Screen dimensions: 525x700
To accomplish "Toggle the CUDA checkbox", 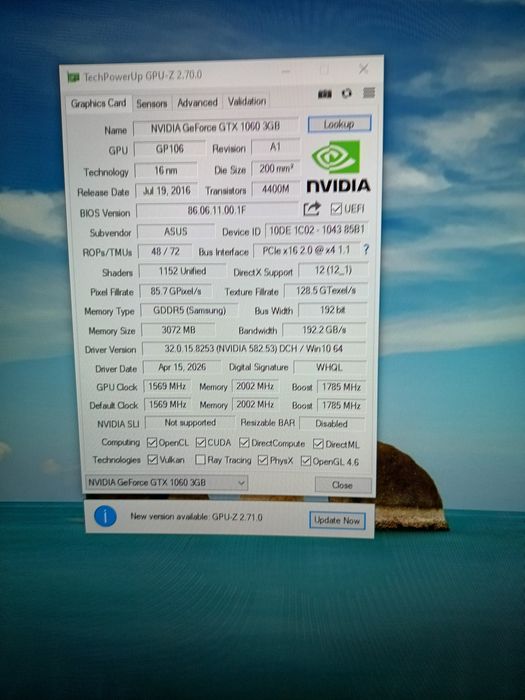I will [x=201, y=442].
